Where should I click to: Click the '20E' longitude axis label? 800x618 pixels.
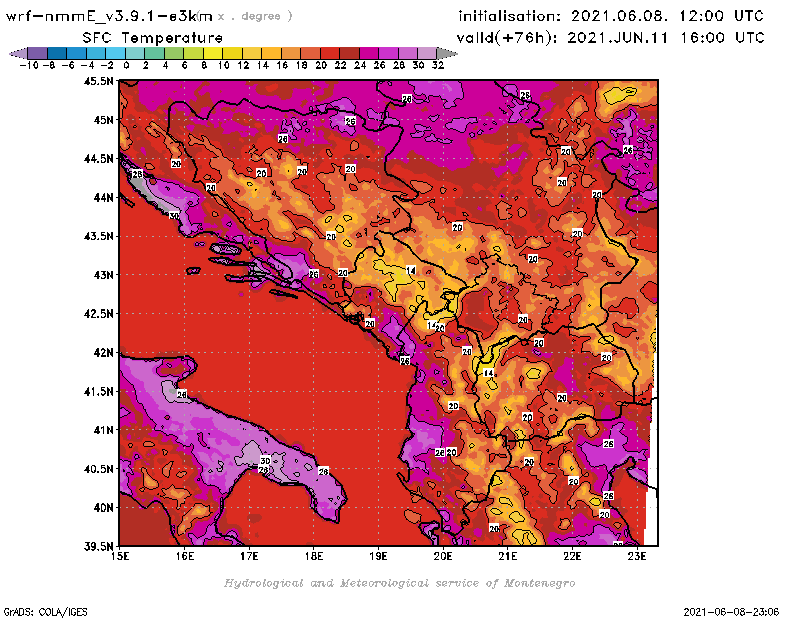click(443, 556)
